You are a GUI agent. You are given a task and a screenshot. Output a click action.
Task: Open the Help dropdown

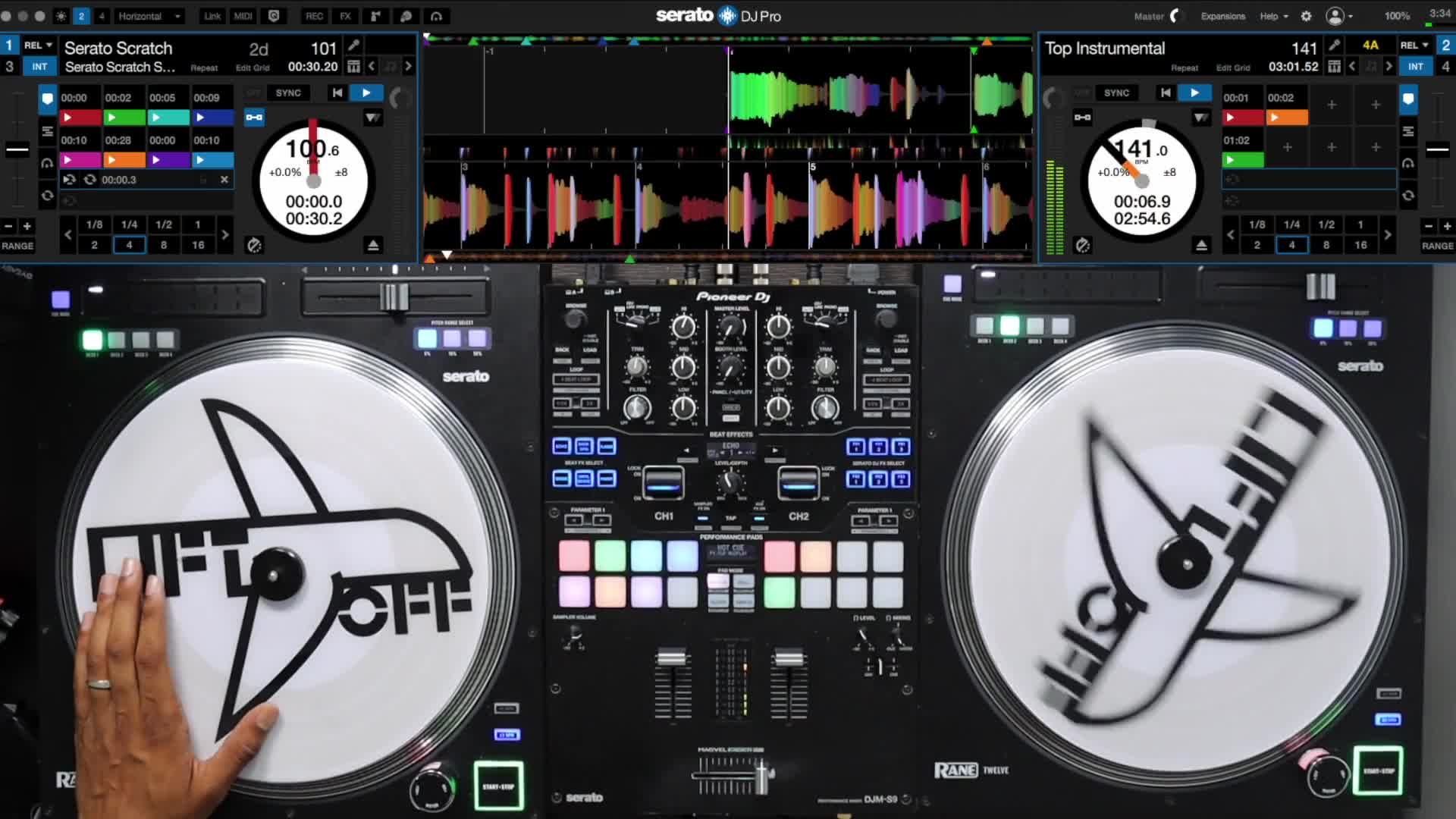1274,16
